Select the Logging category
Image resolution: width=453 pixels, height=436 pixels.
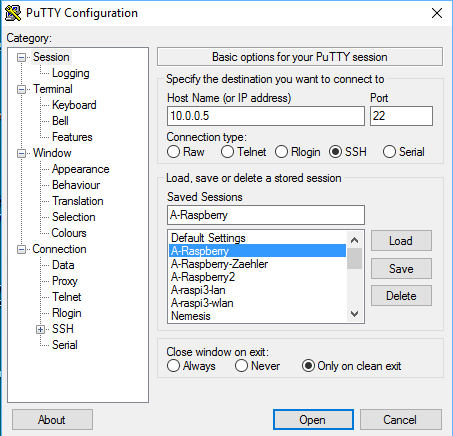[71, 73]
